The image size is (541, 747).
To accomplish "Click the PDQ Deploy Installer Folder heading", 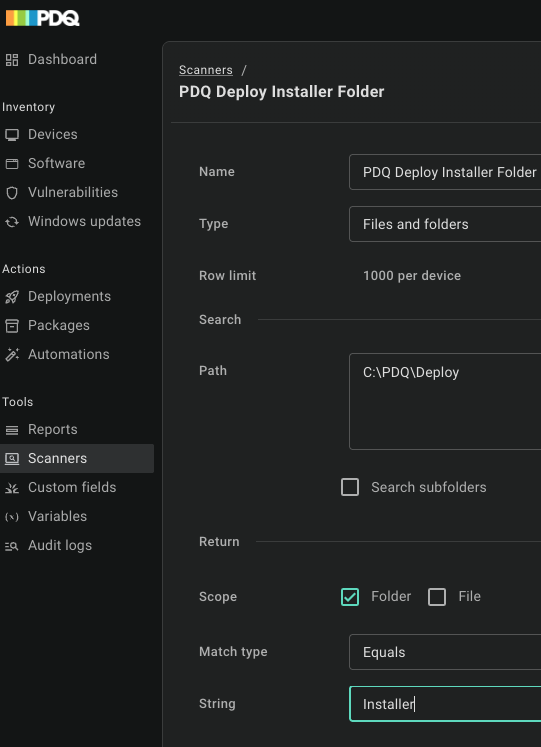I will (x=281, y=91).
